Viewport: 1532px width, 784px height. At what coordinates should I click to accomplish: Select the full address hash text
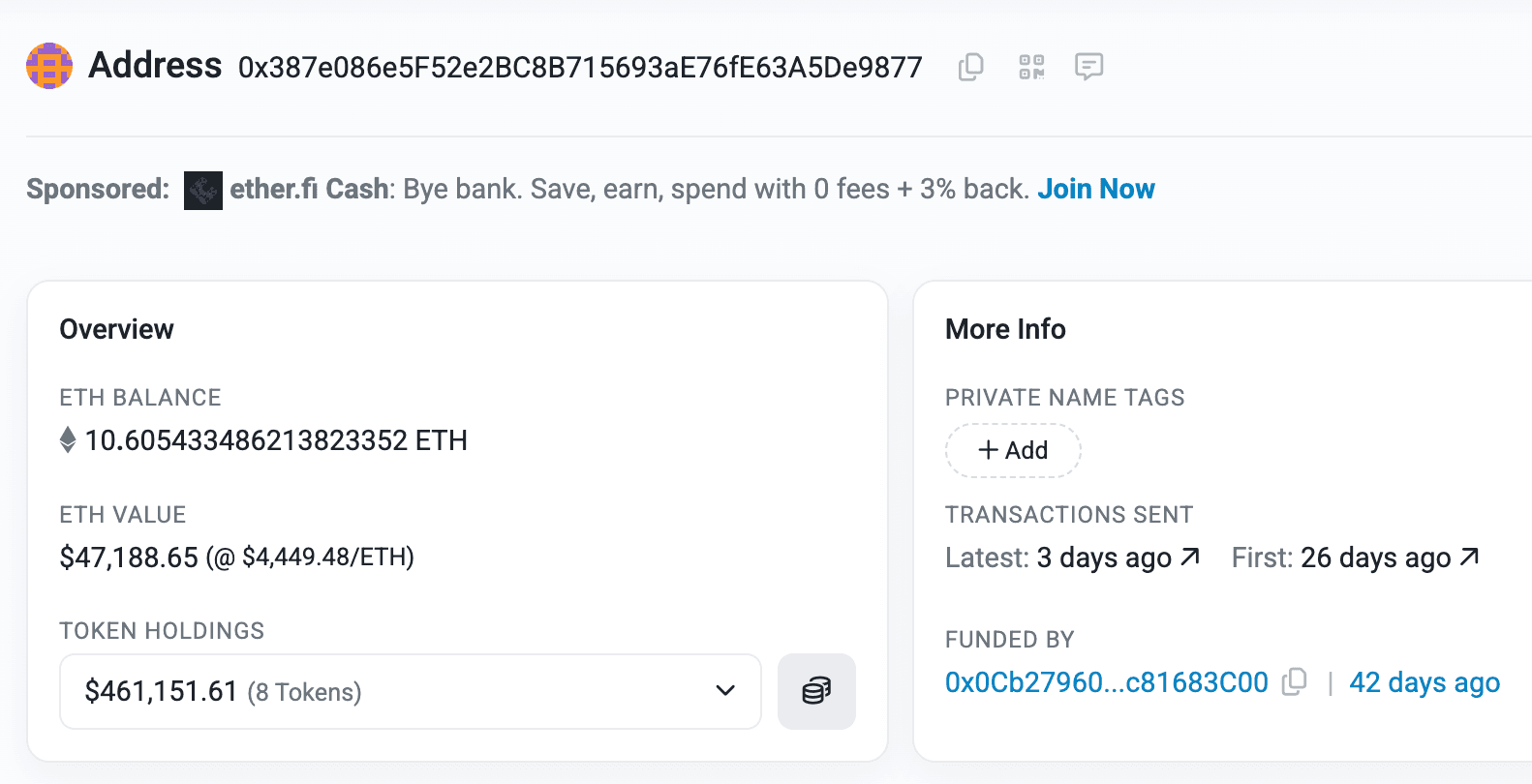(580, 67)
